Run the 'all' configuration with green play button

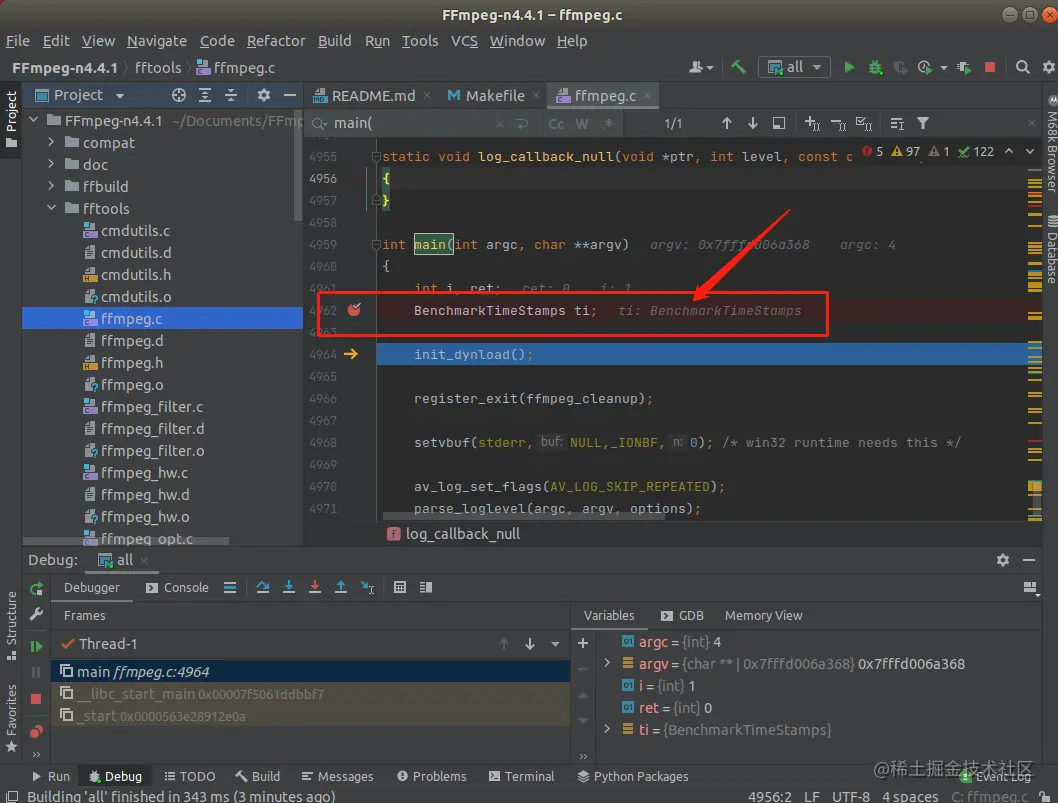click(x=850, y=67)
